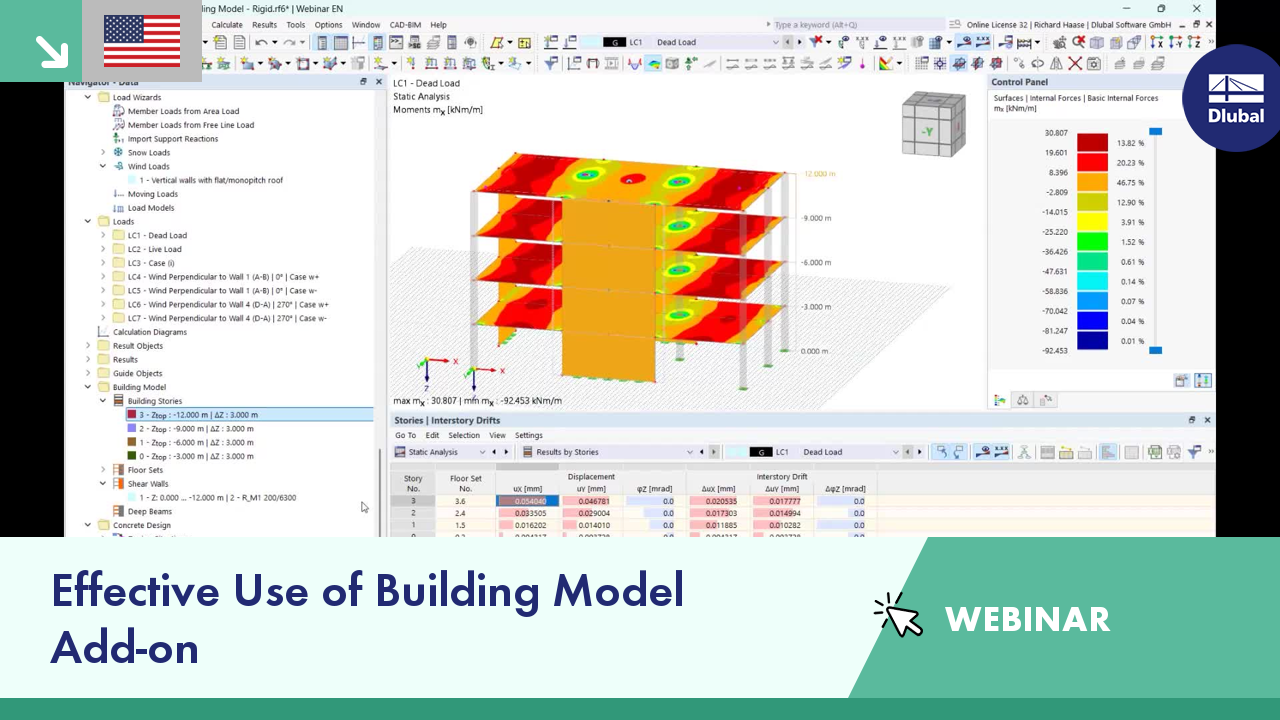Click the Excel export icon in Stories table toolbar

(1155, 452)
